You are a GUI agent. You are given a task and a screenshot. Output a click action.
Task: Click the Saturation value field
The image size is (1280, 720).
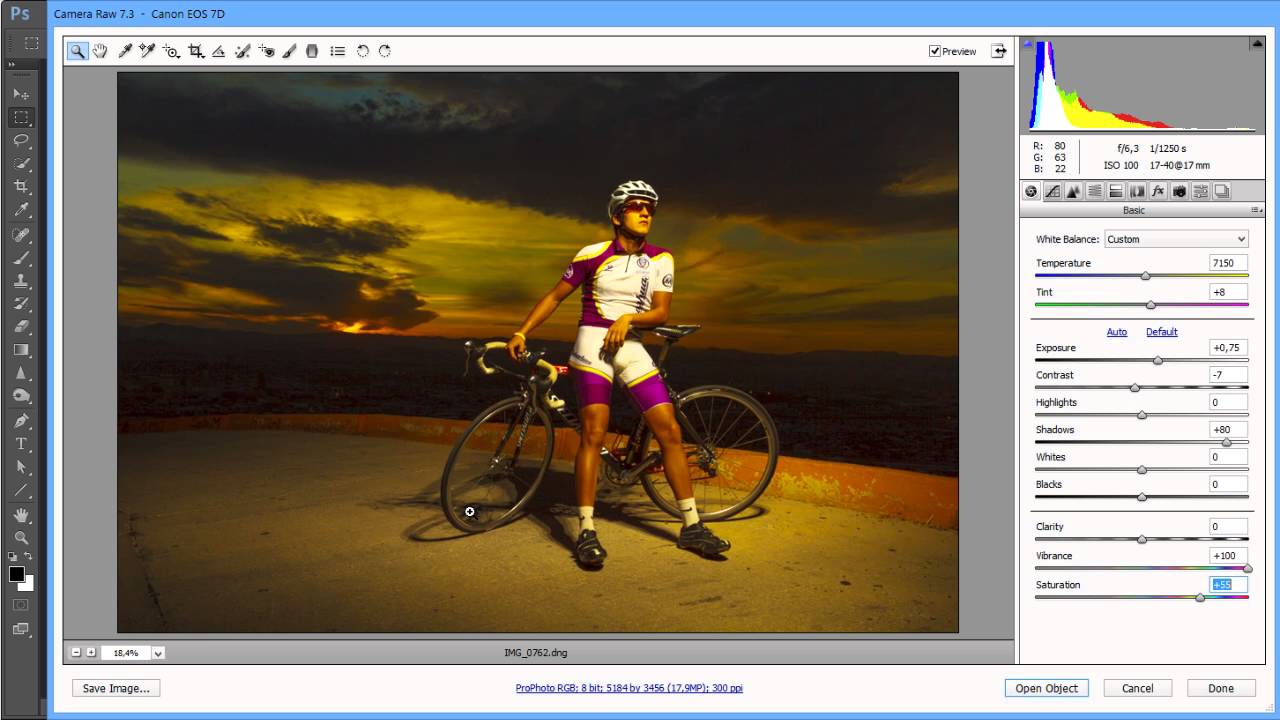point(1228,585)
